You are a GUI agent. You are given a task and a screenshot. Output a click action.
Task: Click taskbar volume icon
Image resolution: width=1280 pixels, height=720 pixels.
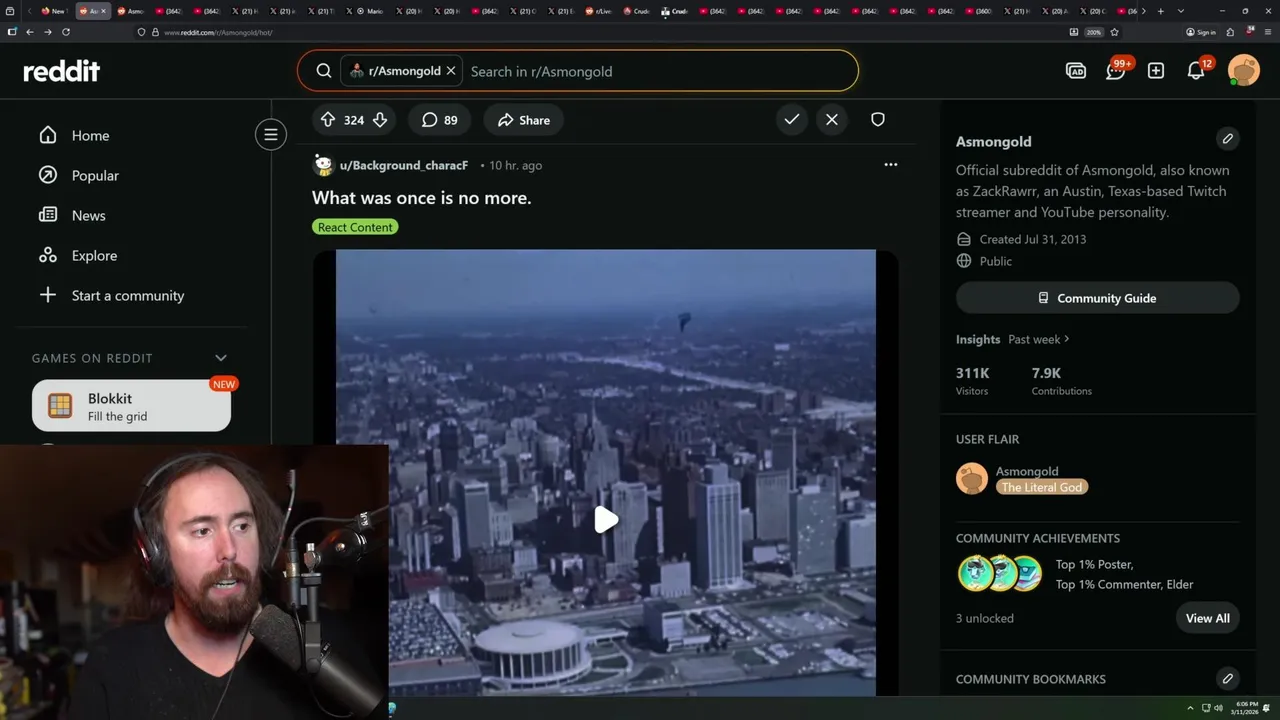1218,708
